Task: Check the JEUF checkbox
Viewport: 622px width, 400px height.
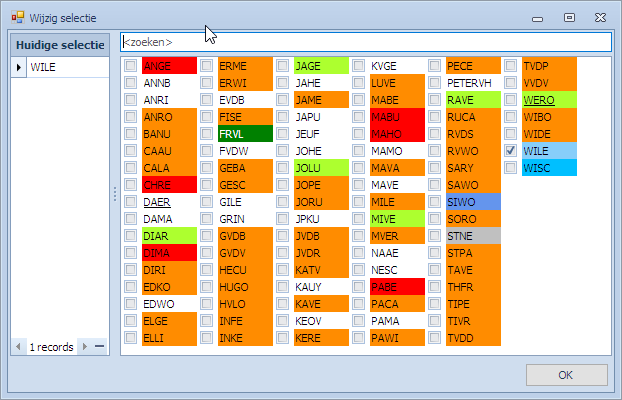Action: (x=282, y=134)
